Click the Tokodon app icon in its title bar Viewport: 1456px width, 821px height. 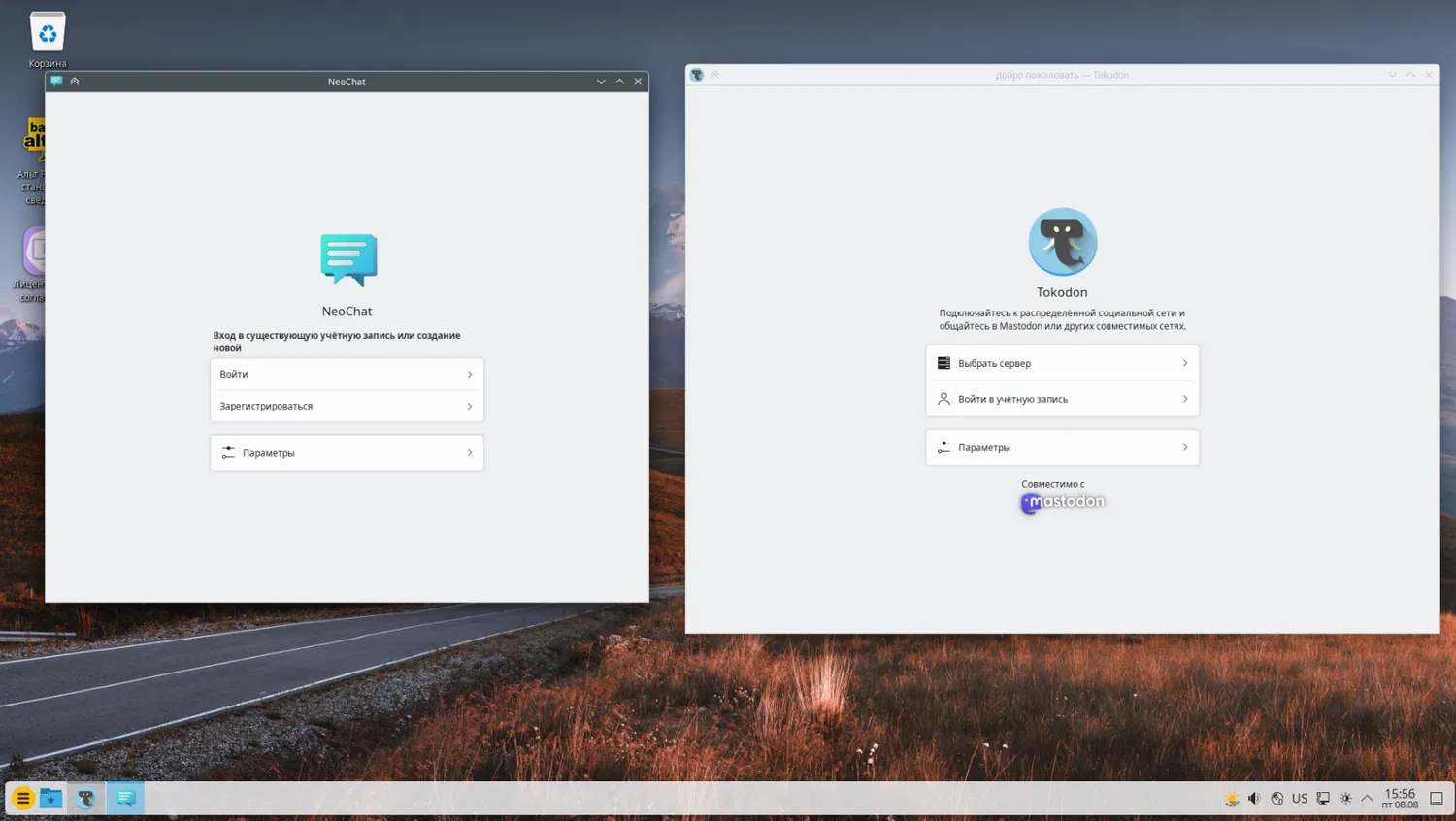tap(696, 75)
